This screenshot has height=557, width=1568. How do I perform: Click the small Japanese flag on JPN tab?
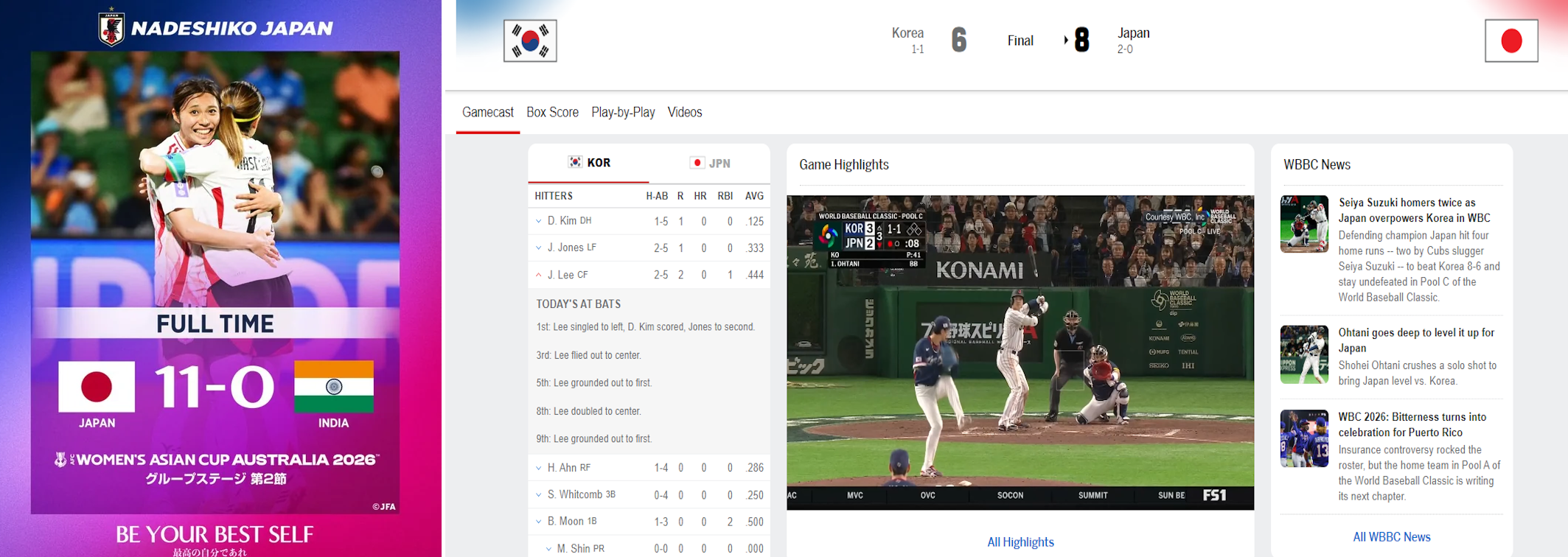click(697, 163)
